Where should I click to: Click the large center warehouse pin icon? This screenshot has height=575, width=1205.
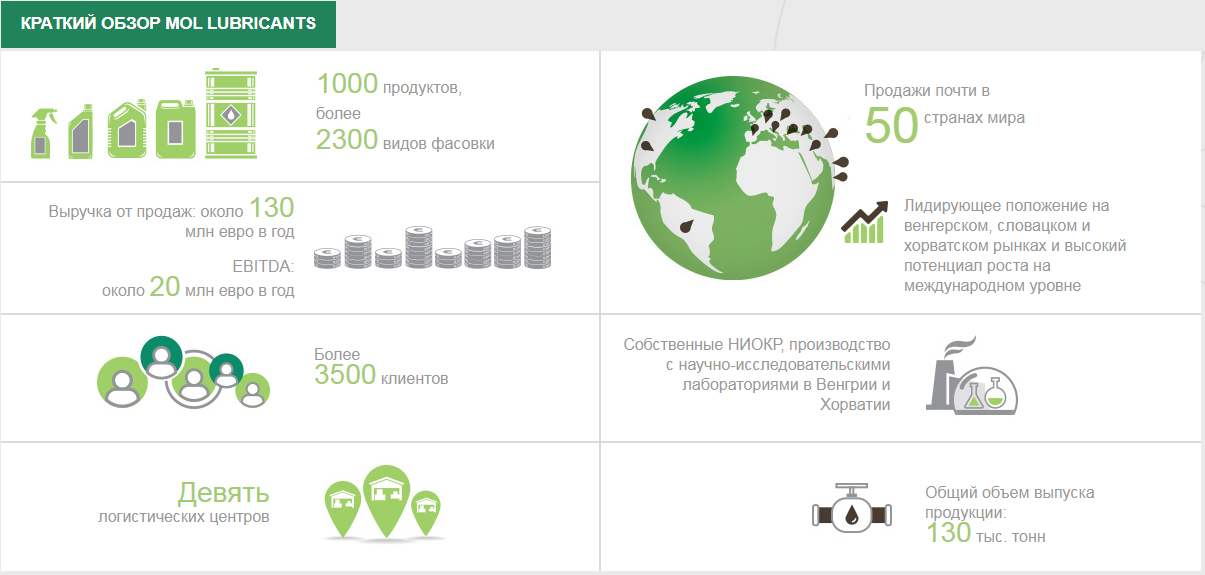(x=385, y=500)
